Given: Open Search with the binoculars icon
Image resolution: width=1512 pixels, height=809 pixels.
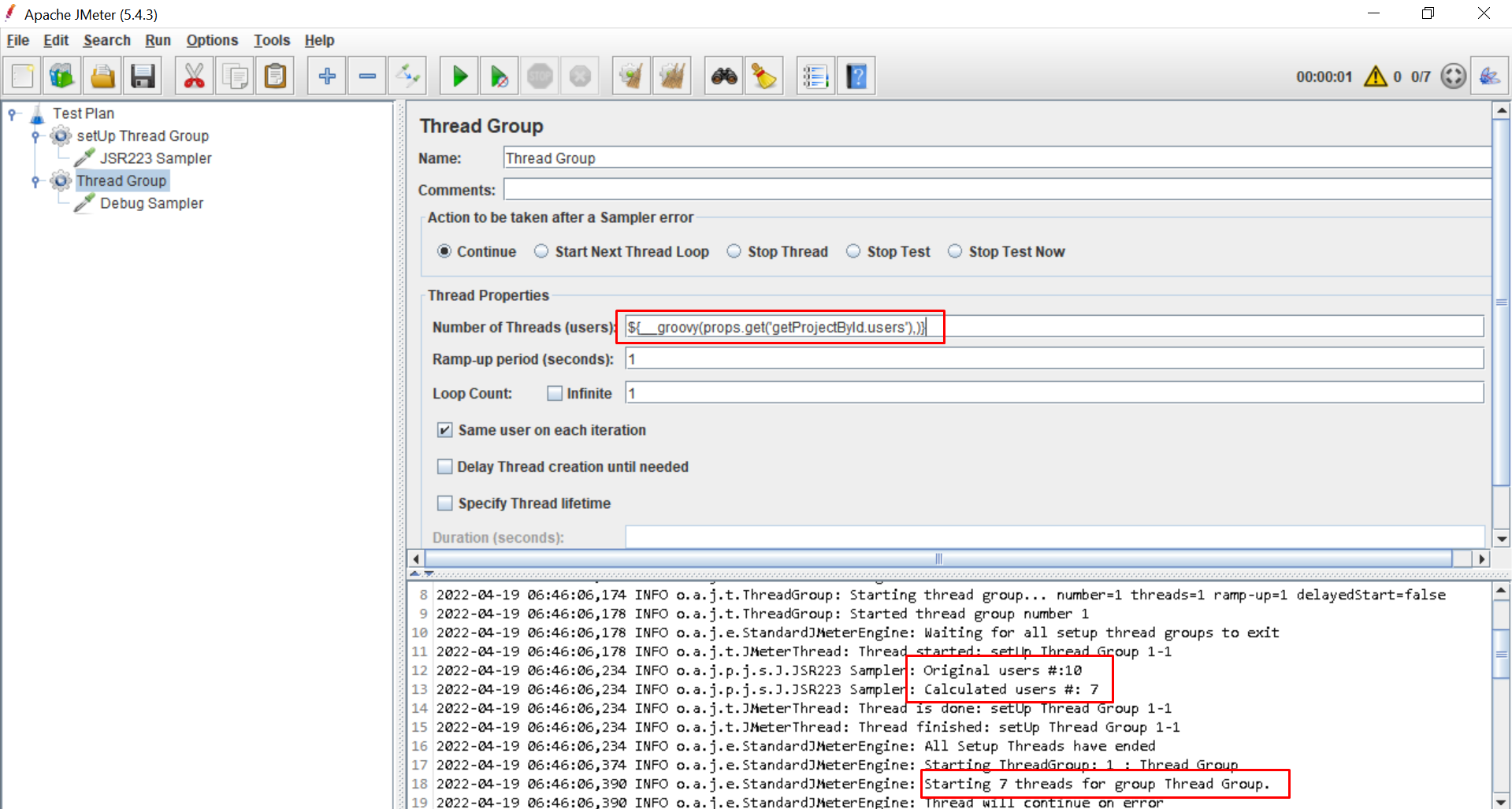Looking at the screenshot, I should coord(724,76).
